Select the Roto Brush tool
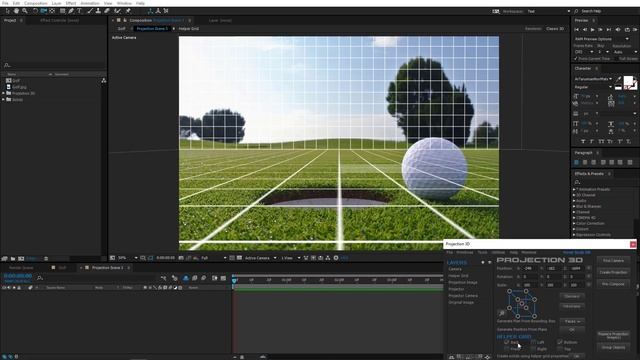 click(x=118, y=11)
